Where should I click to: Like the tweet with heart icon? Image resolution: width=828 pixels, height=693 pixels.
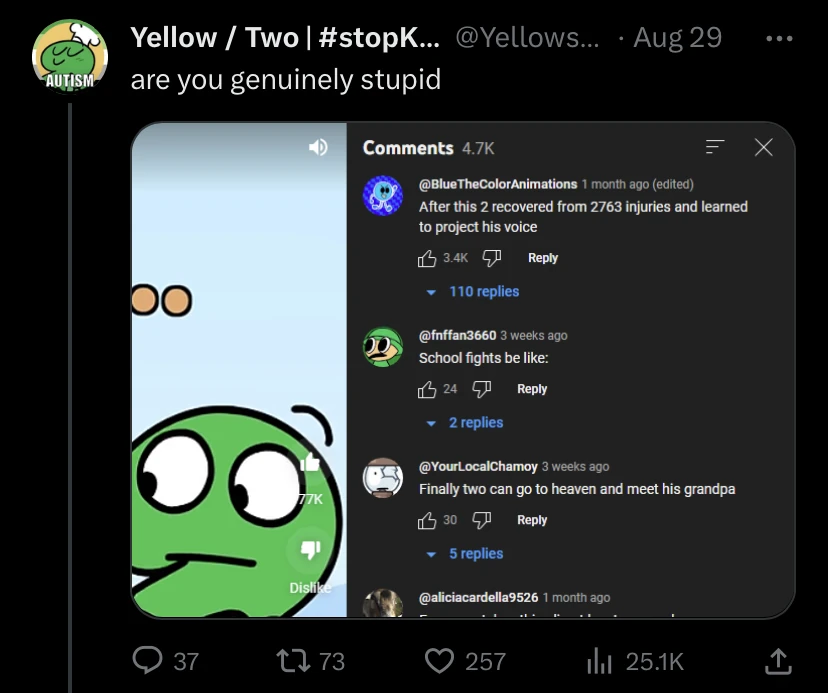439,660
